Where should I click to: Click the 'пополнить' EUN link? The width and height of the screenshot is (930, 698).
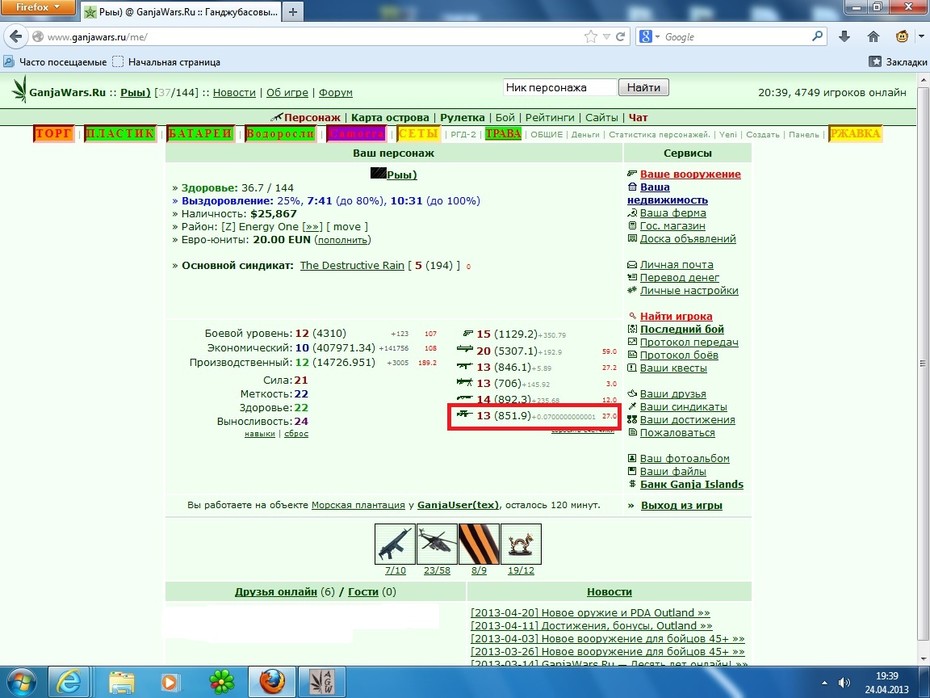pos(343,240)
